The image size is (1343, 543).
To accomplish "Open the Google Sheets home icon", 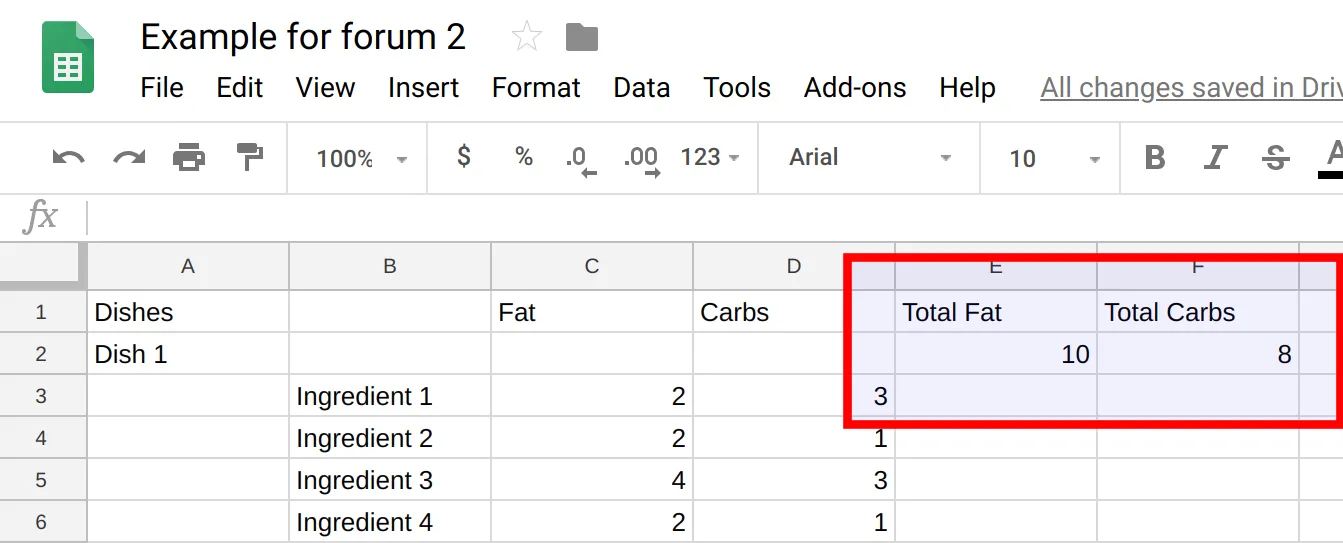I will tap(68, 59).
